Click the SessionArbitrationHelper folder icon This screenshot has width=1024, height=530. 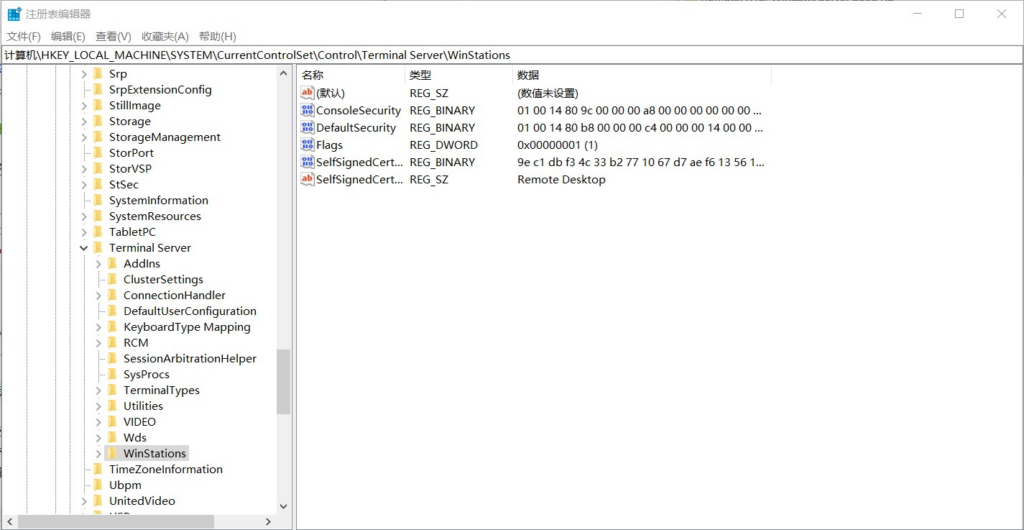112,358
